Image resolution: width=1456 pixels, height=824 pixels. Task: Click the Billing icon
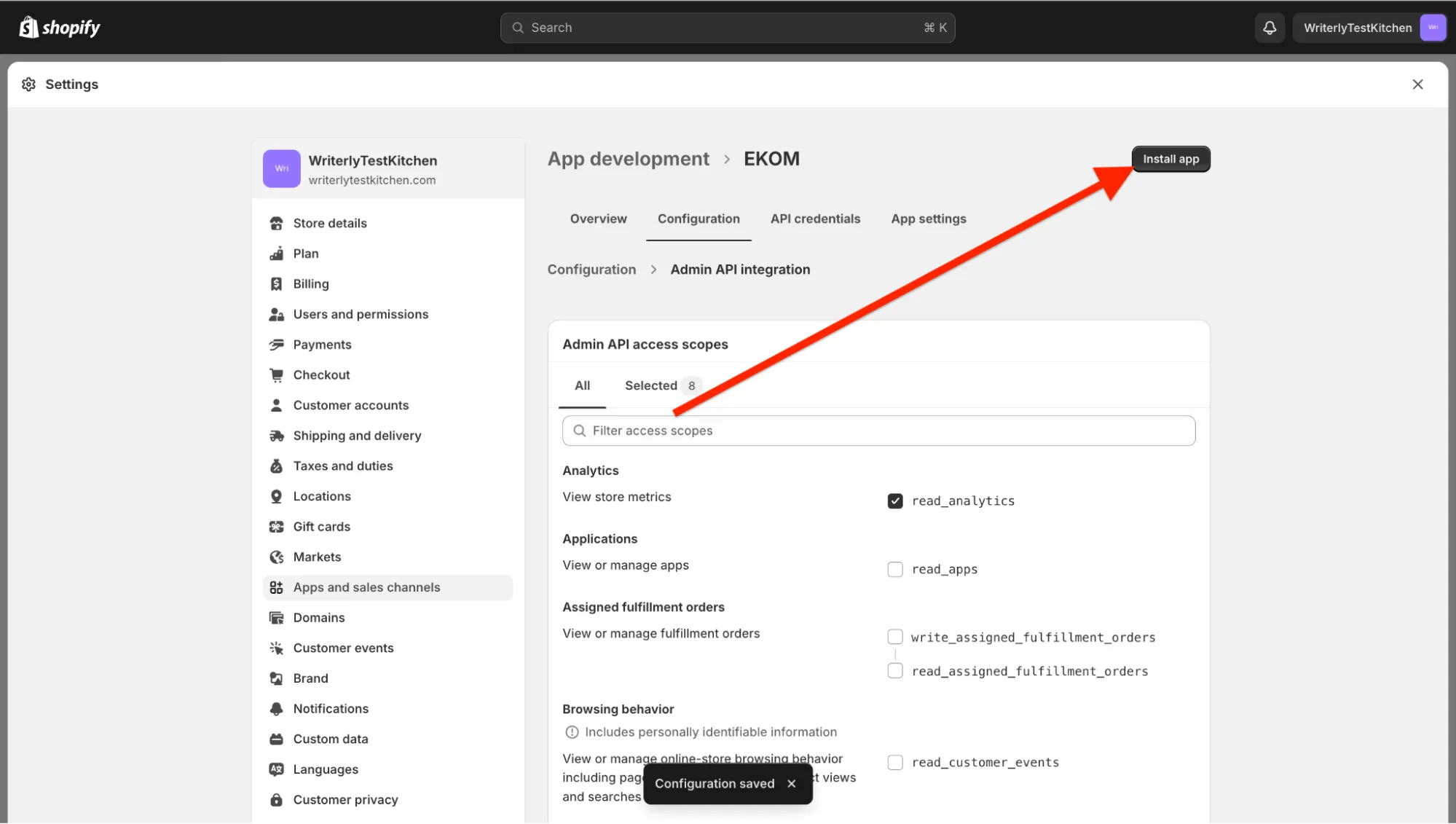[276, 284]
